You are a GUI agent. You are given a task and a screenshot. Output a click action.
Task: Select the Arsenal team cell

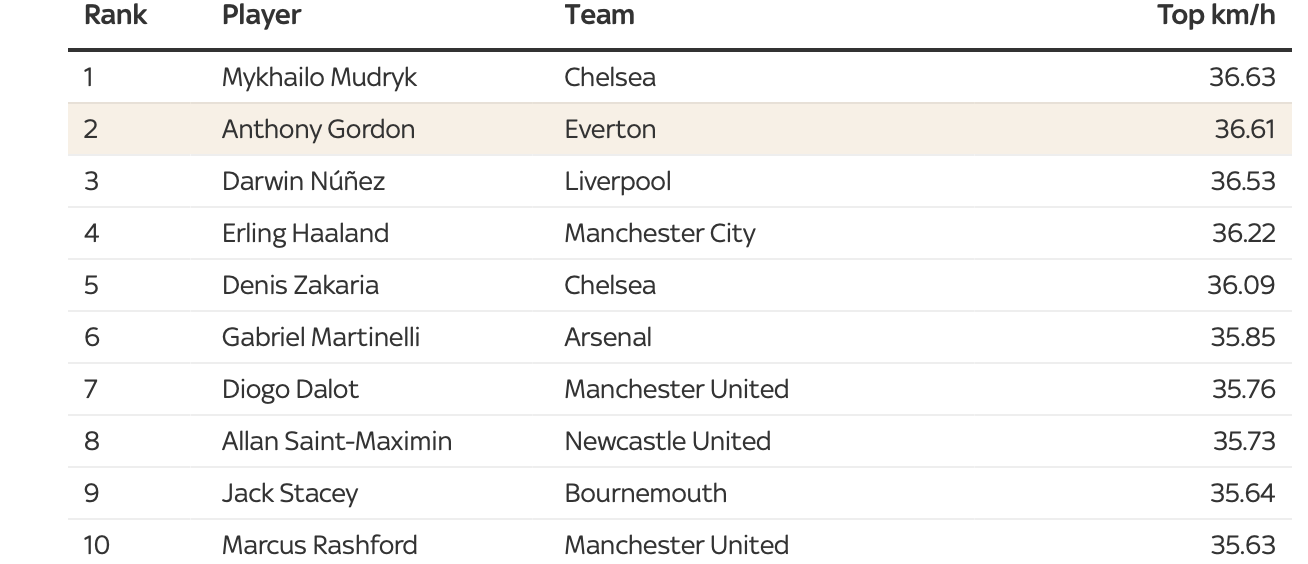607,337
